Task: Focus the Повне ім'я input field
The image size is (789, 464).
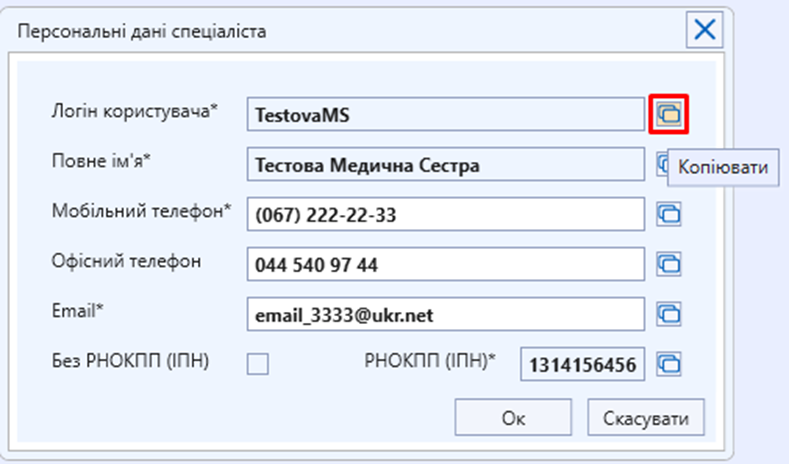Action: (445, 165)
